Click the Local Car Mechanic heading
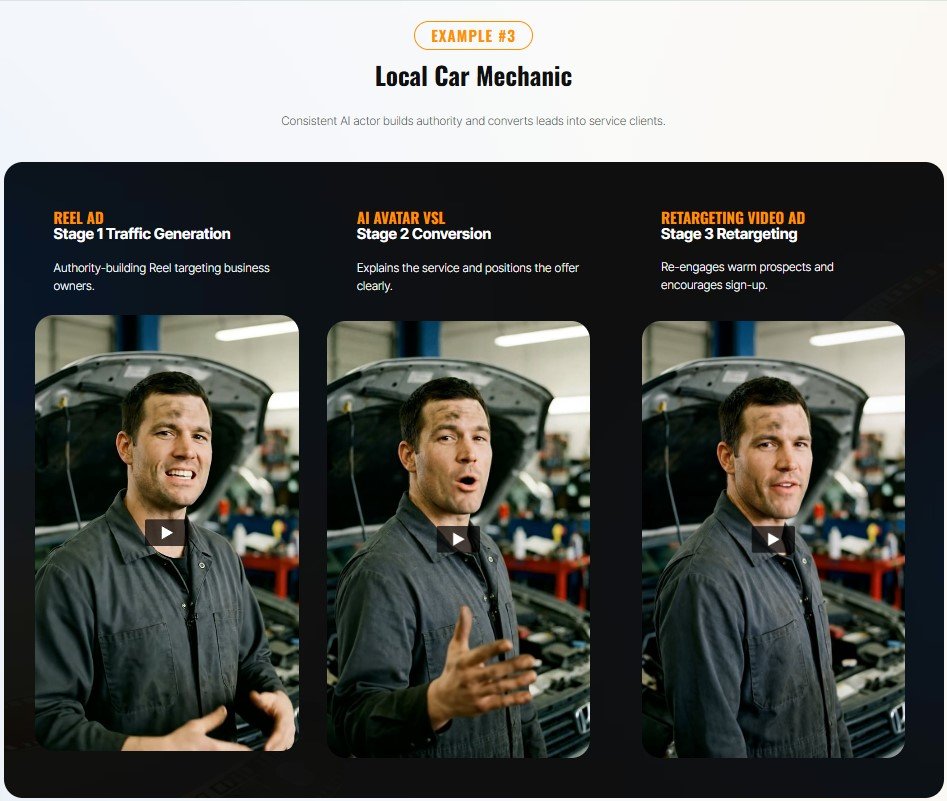The width and height of the screenshot is (947, 801). (x=473, y=76)
